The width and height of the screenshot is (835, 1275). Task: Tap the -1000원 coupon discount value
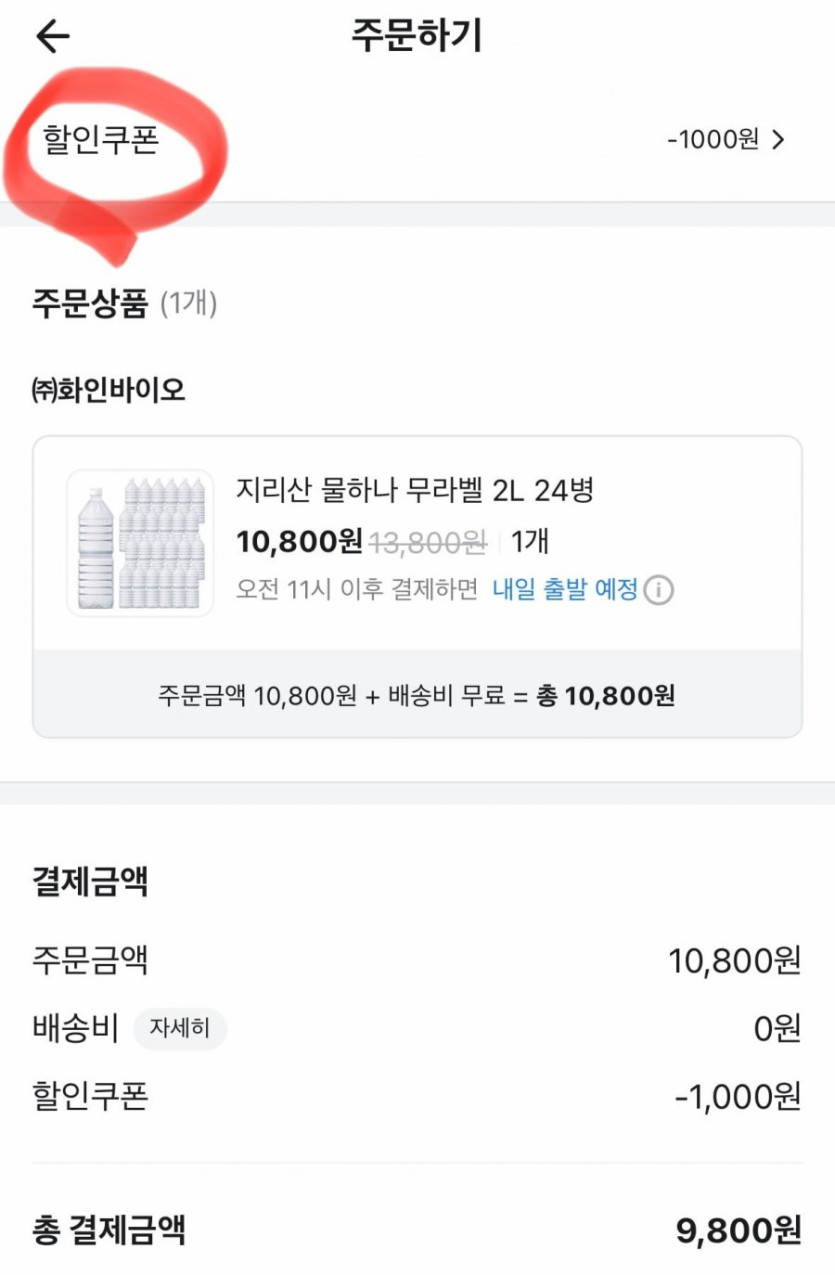pos(712,140)
